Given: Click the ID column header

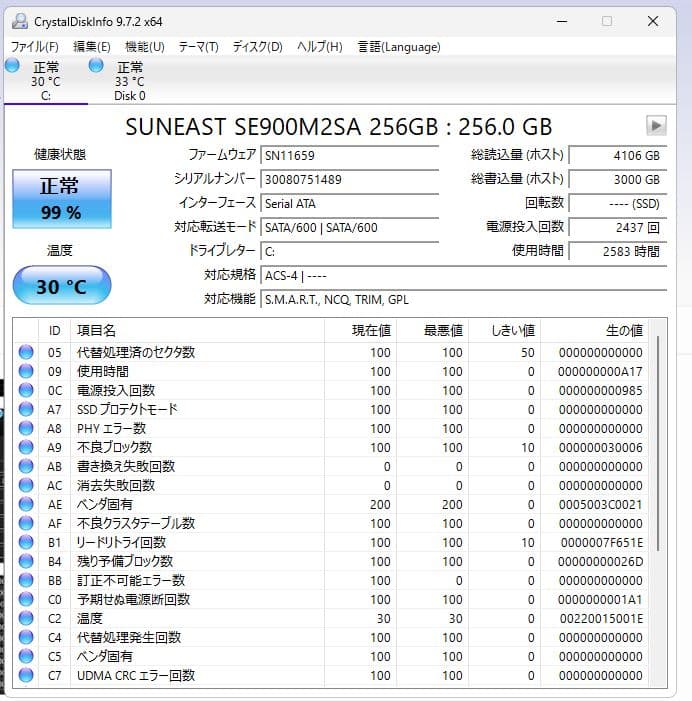Looking at the screenshot, I should point(55,331).
